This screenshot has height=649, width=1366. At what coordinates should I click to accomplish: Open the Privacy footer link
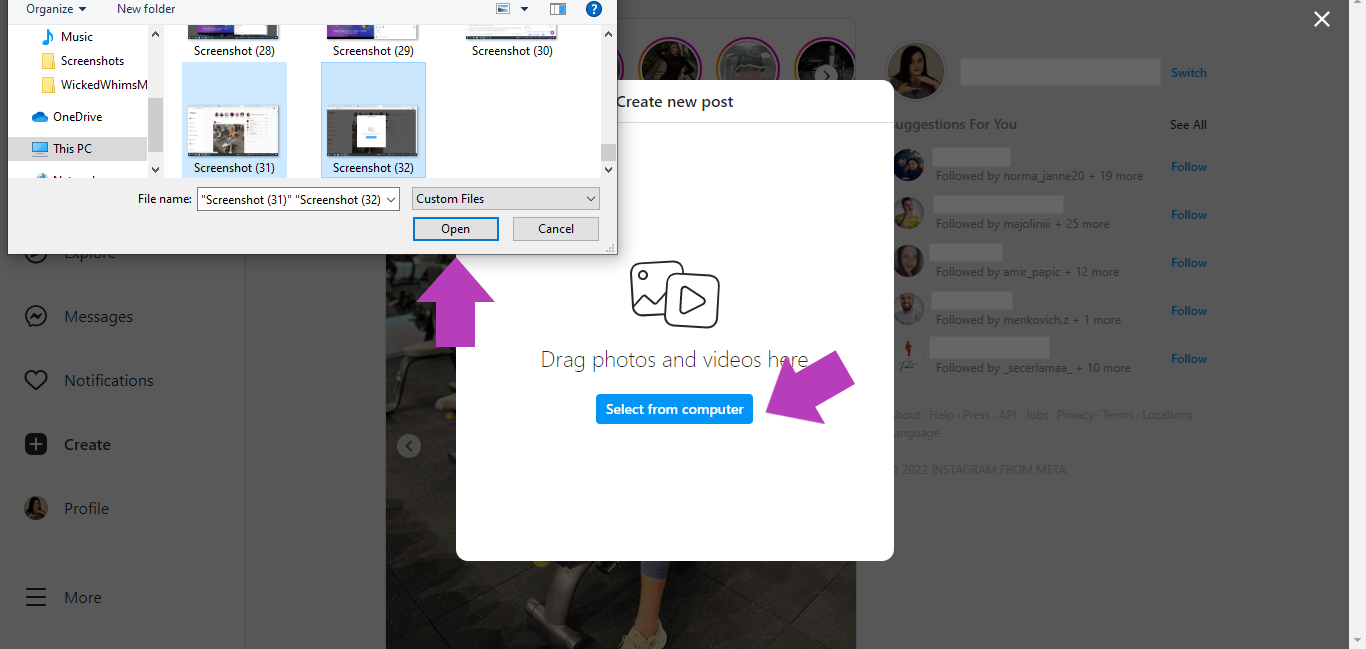pos(1075,415)
